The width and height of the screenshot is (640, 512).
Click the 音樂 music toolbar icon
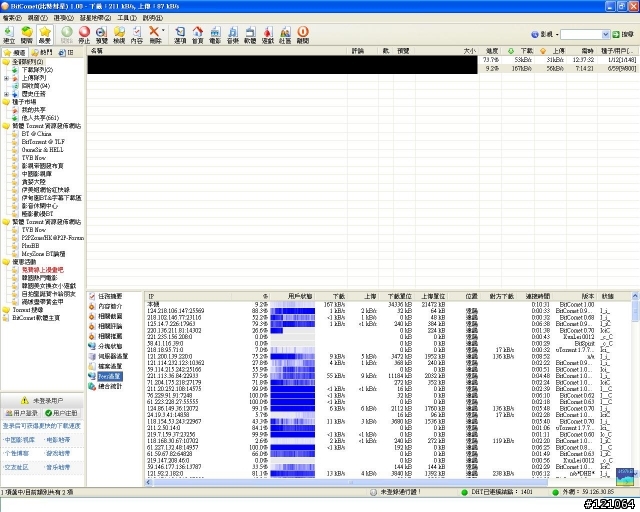[233, 35]
